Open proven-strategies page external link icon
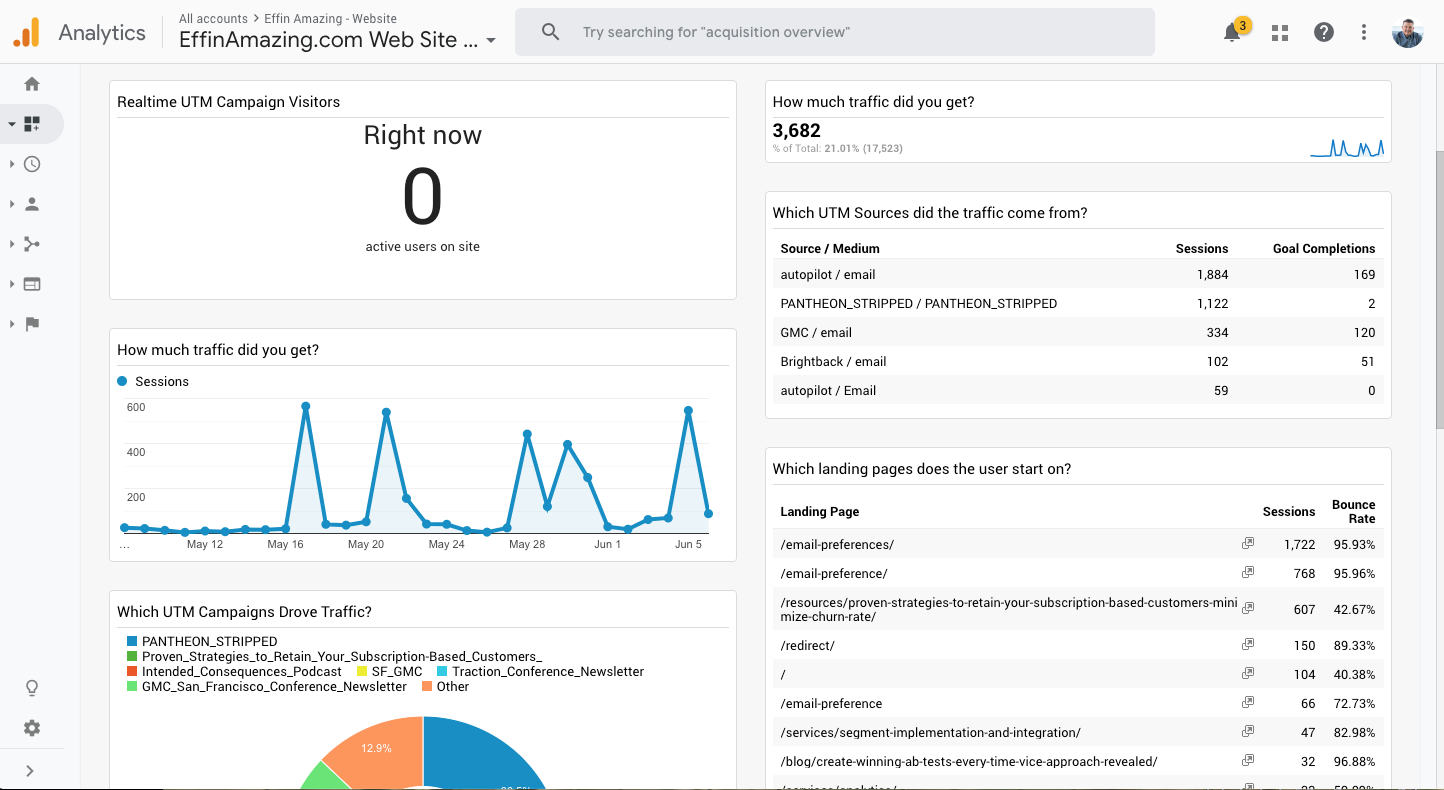 click(1248, 607)
